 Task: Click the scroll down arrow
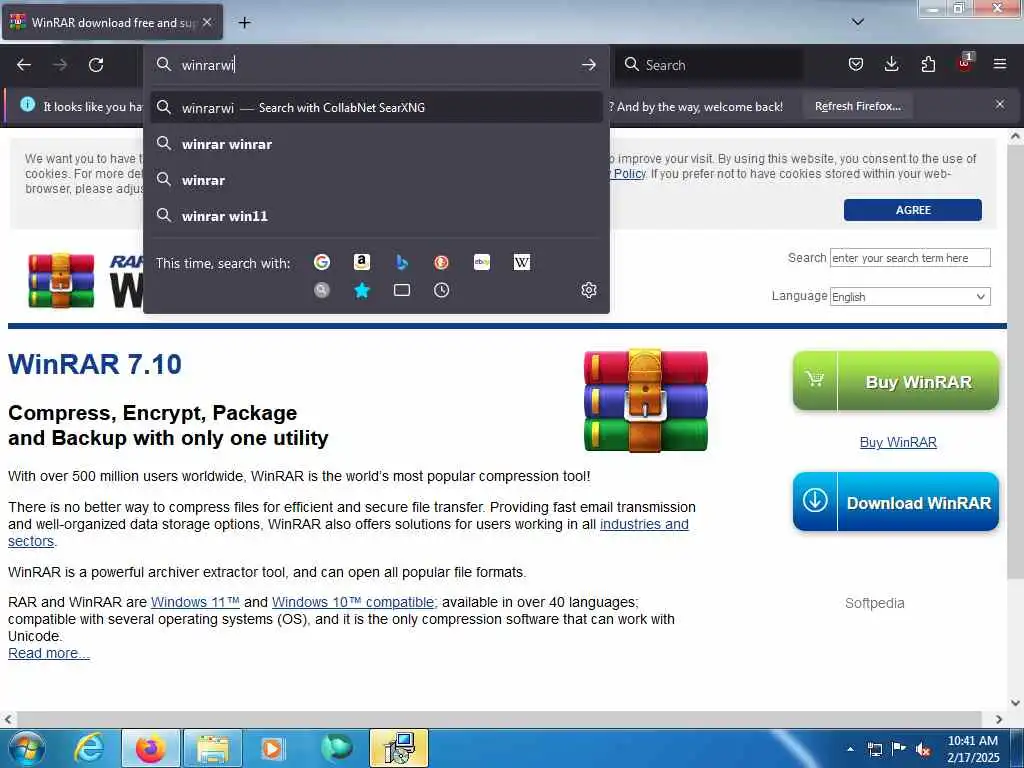click(1015, 703)
